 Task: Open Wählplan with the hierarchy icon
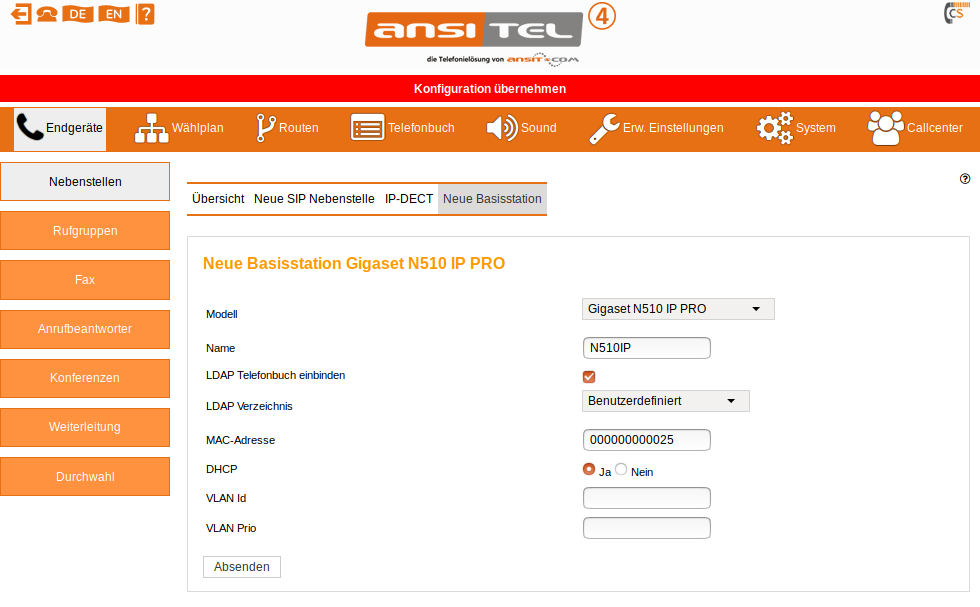152,128
